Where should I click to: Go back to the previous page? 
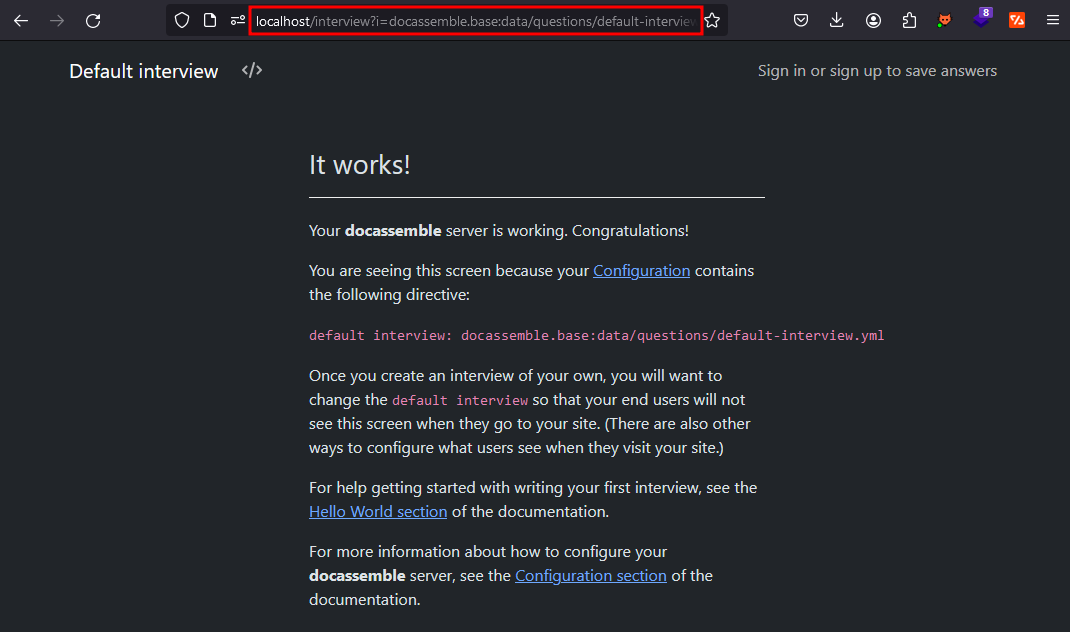[21, 21]
